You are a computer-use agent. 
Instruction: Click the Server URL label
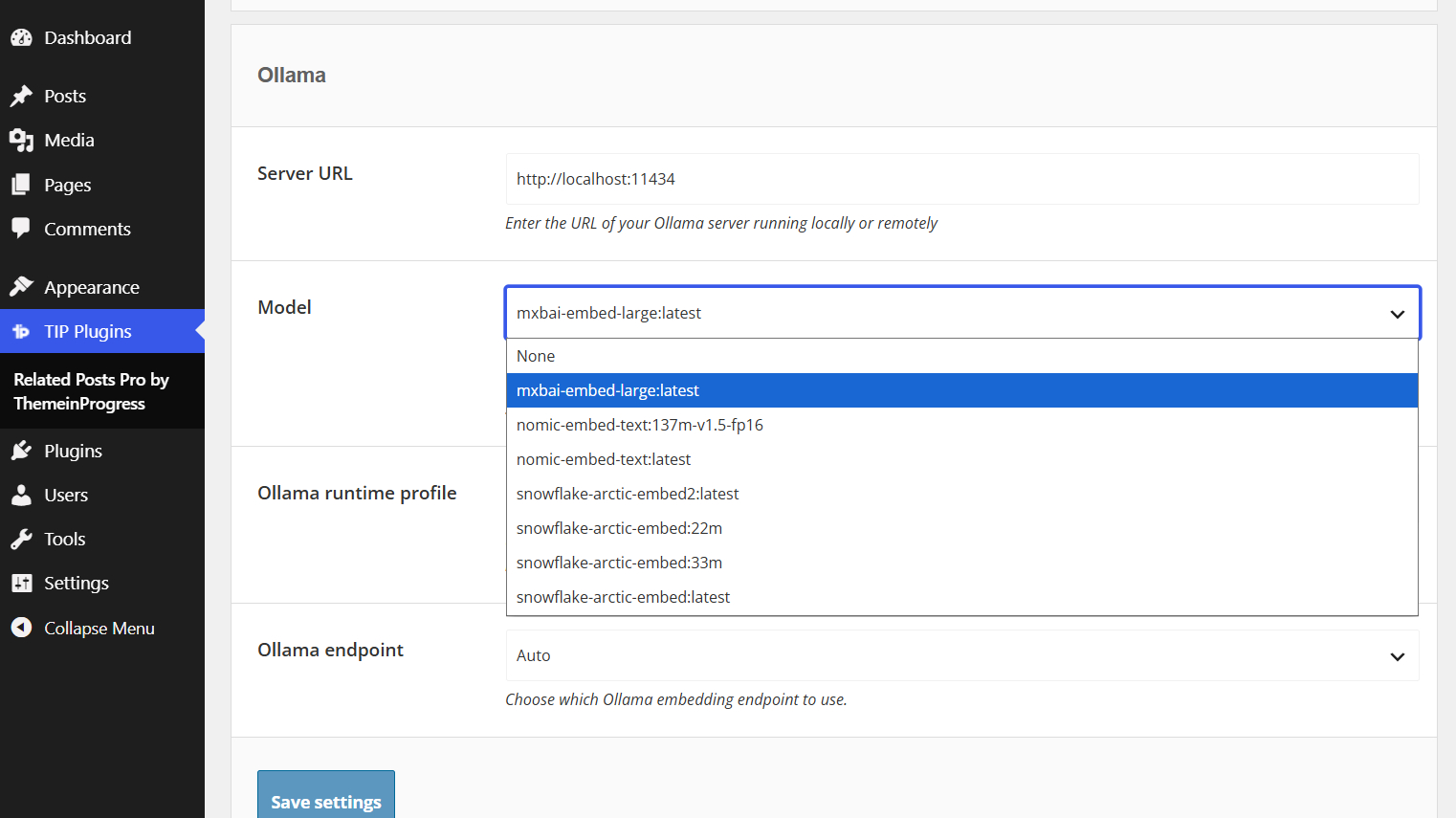point(305,173)
